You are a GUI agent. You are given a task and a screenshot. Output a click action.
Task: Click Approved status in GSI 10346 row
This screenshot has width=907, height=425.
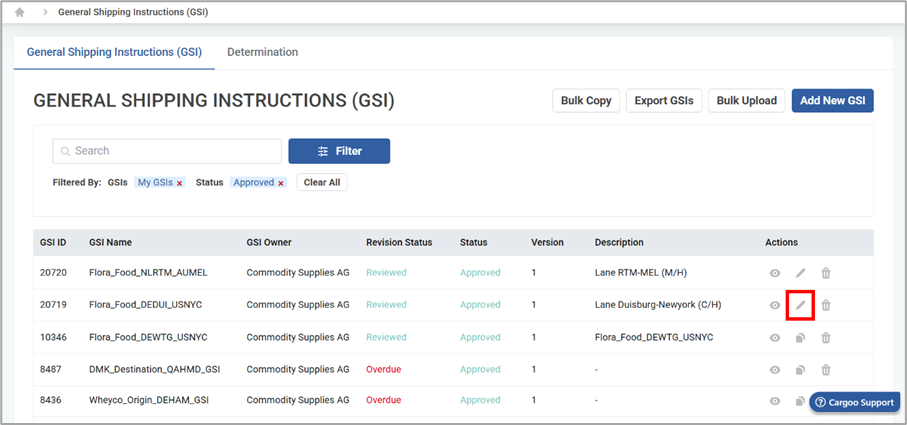480,337
